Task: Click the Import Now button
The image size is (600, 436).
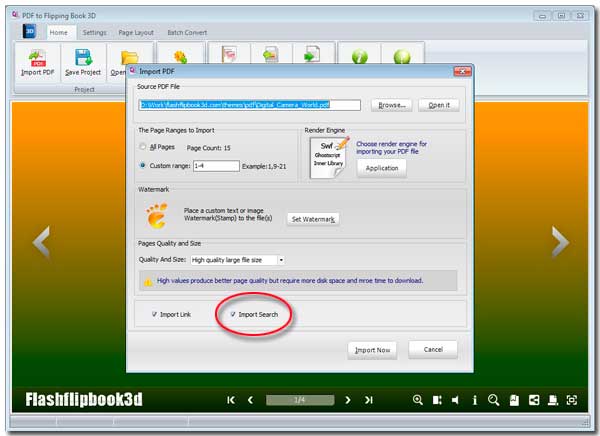Action: point(372,350)
